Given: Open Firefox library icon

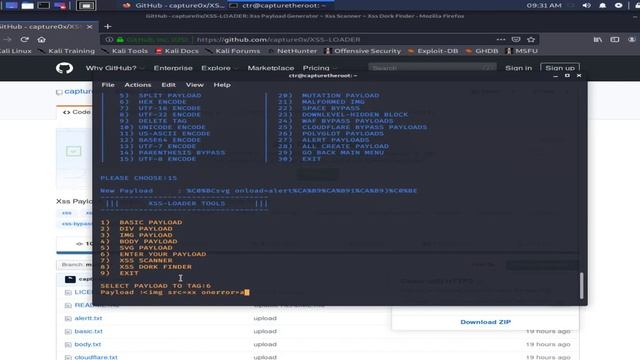Looking at the screenshot, I should [x=598, y=40].
